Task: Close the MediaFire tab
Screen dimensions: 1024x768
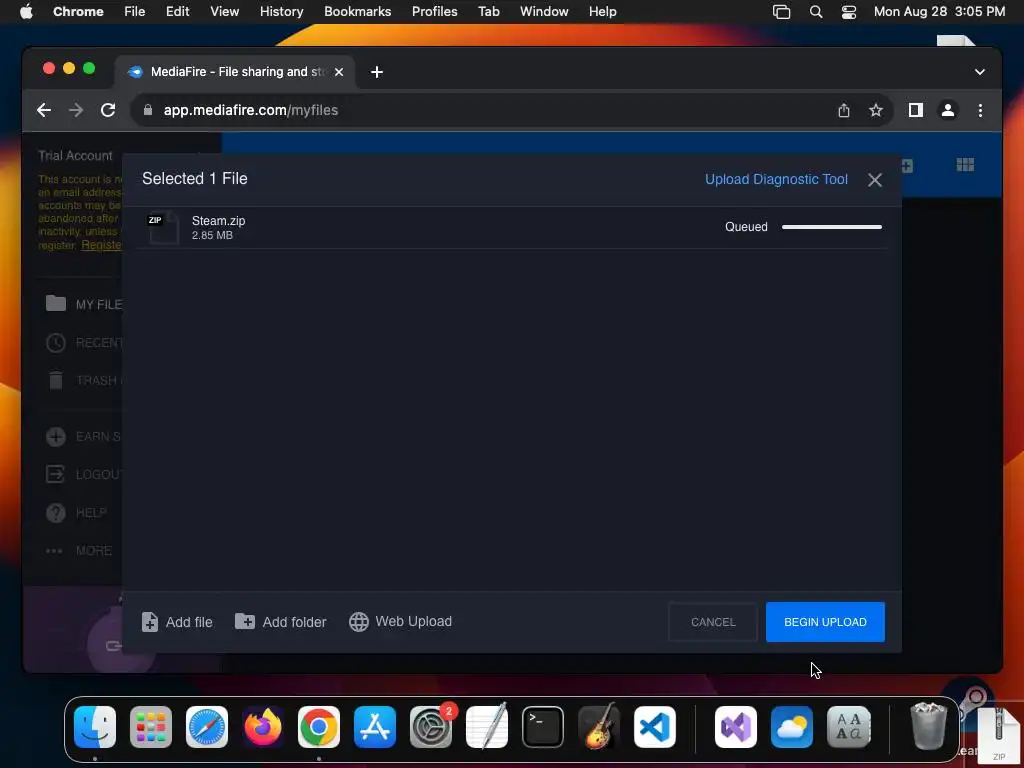Action: (x=339, y=72)
